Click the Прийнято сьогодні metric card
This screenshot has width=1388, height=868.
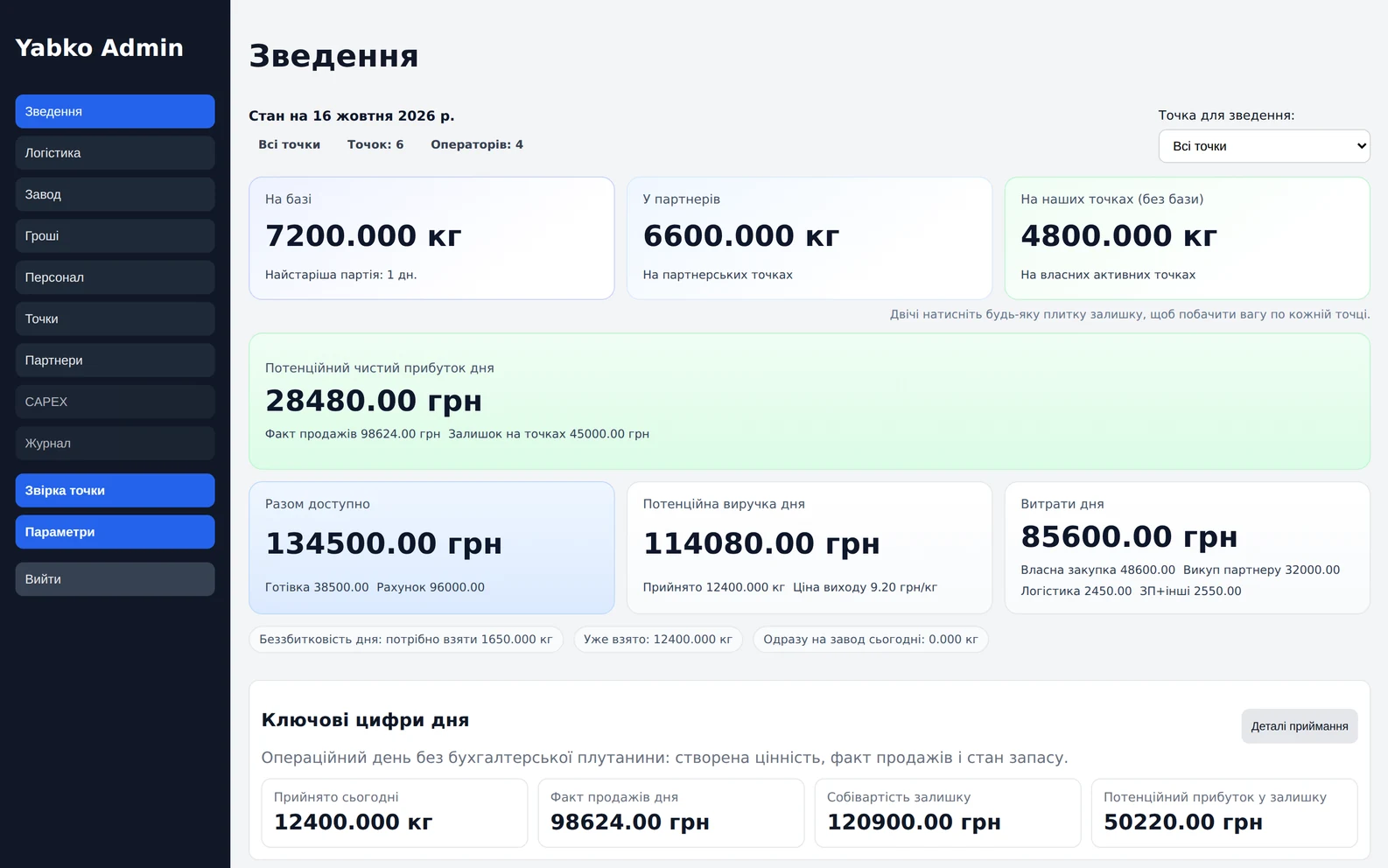tap(395, 813)
